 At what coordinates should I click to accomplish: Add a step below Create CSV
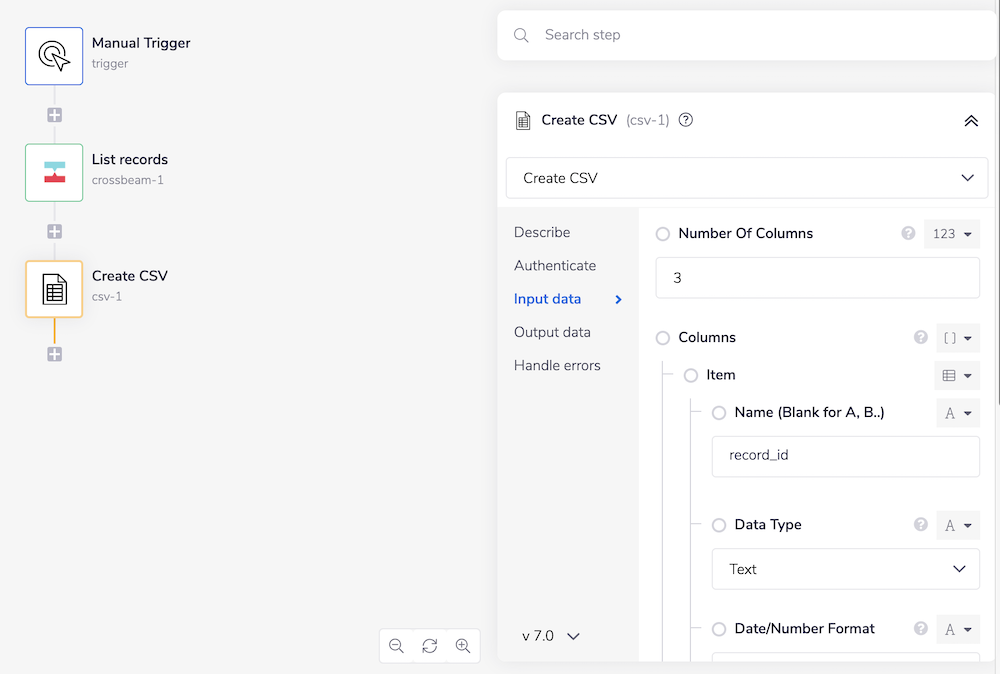pos(55,354)
